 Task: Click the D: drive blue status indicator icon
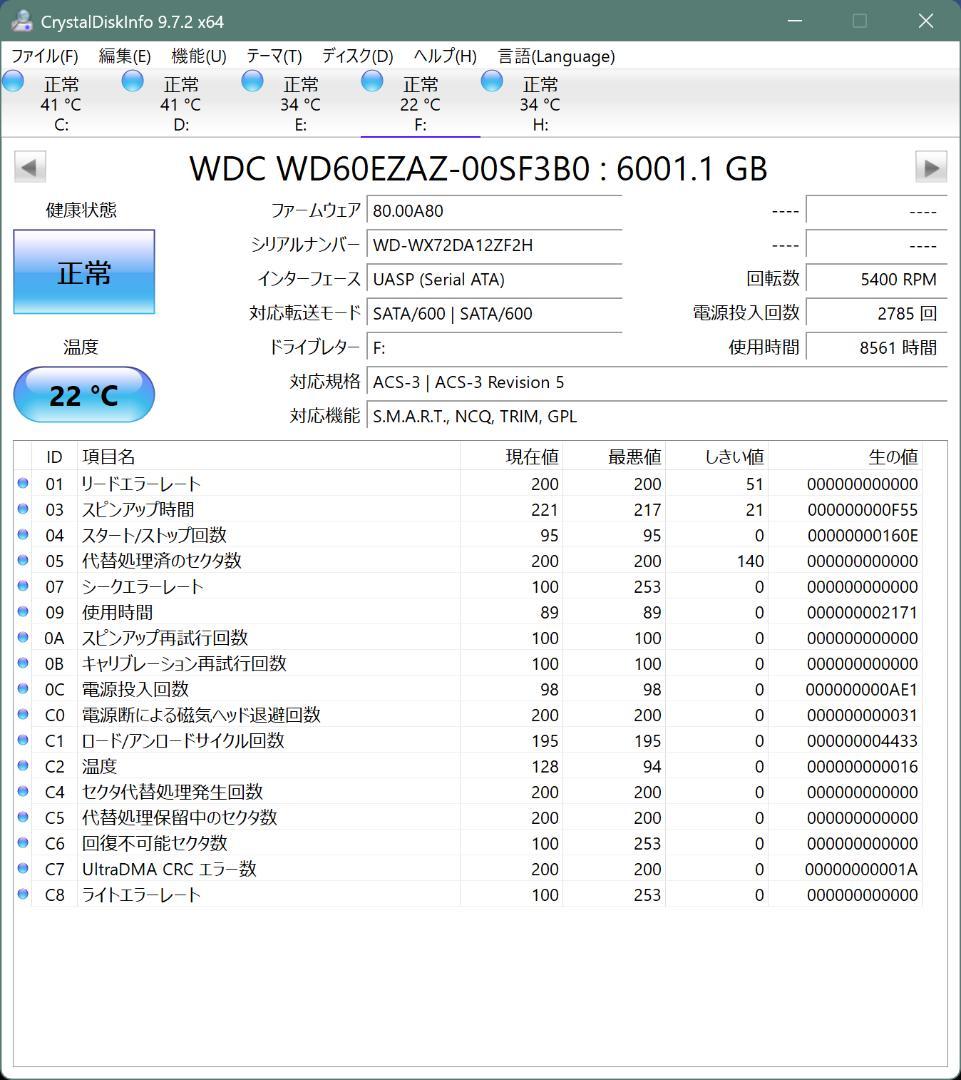[x=132, y=80]
